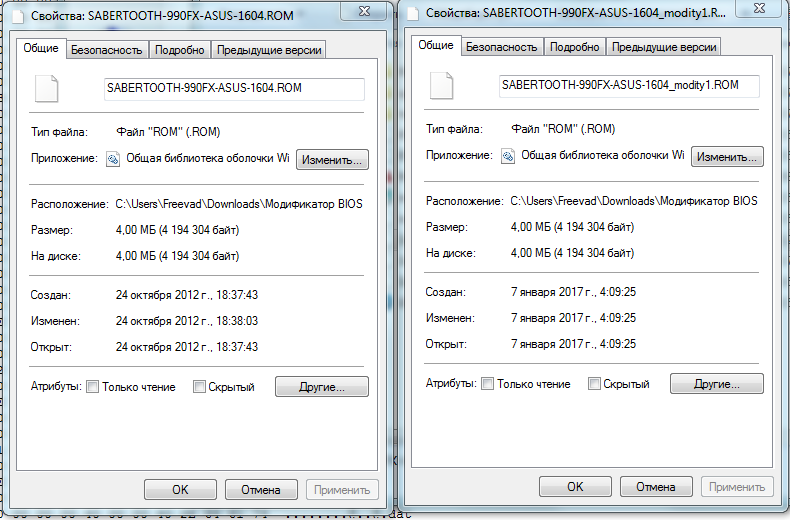Select Общие tab in left window
The height and width of the screenshot is (520, 790).
(x=41, y=48)
